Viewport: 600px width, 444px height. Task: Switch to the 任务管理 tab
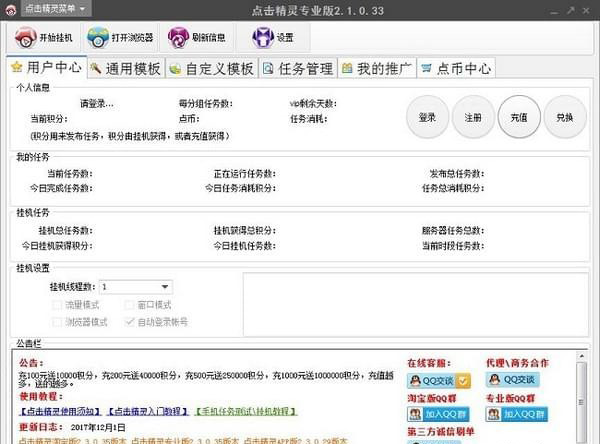[297, 69]
